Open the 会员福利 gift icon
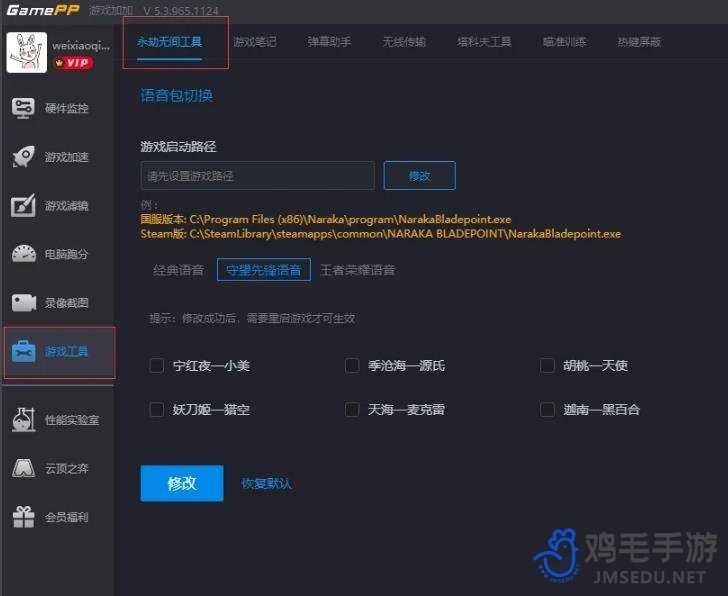 24,517
